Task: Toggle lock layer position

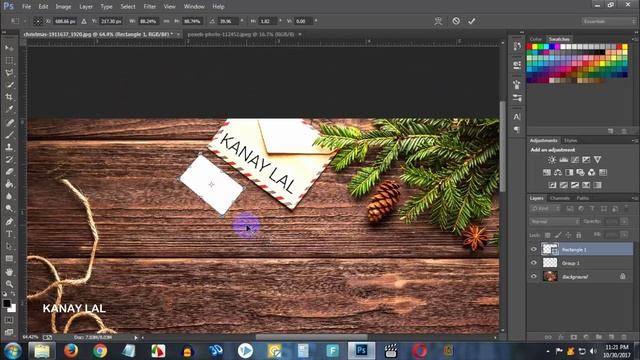Action: [x=568, y=235]
